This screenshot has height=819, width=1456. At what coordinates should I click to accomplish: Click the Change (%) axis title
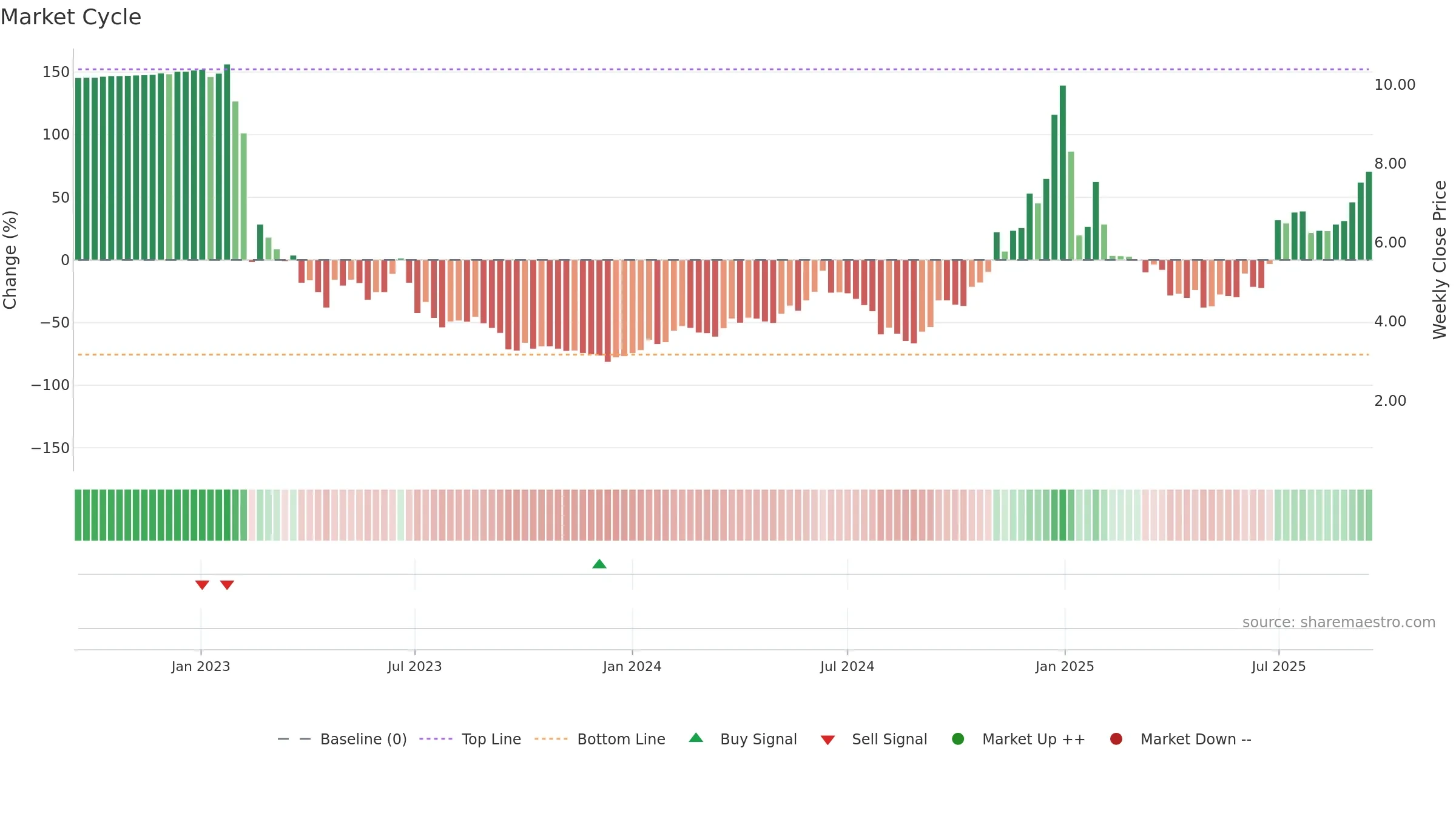(10, 260)
